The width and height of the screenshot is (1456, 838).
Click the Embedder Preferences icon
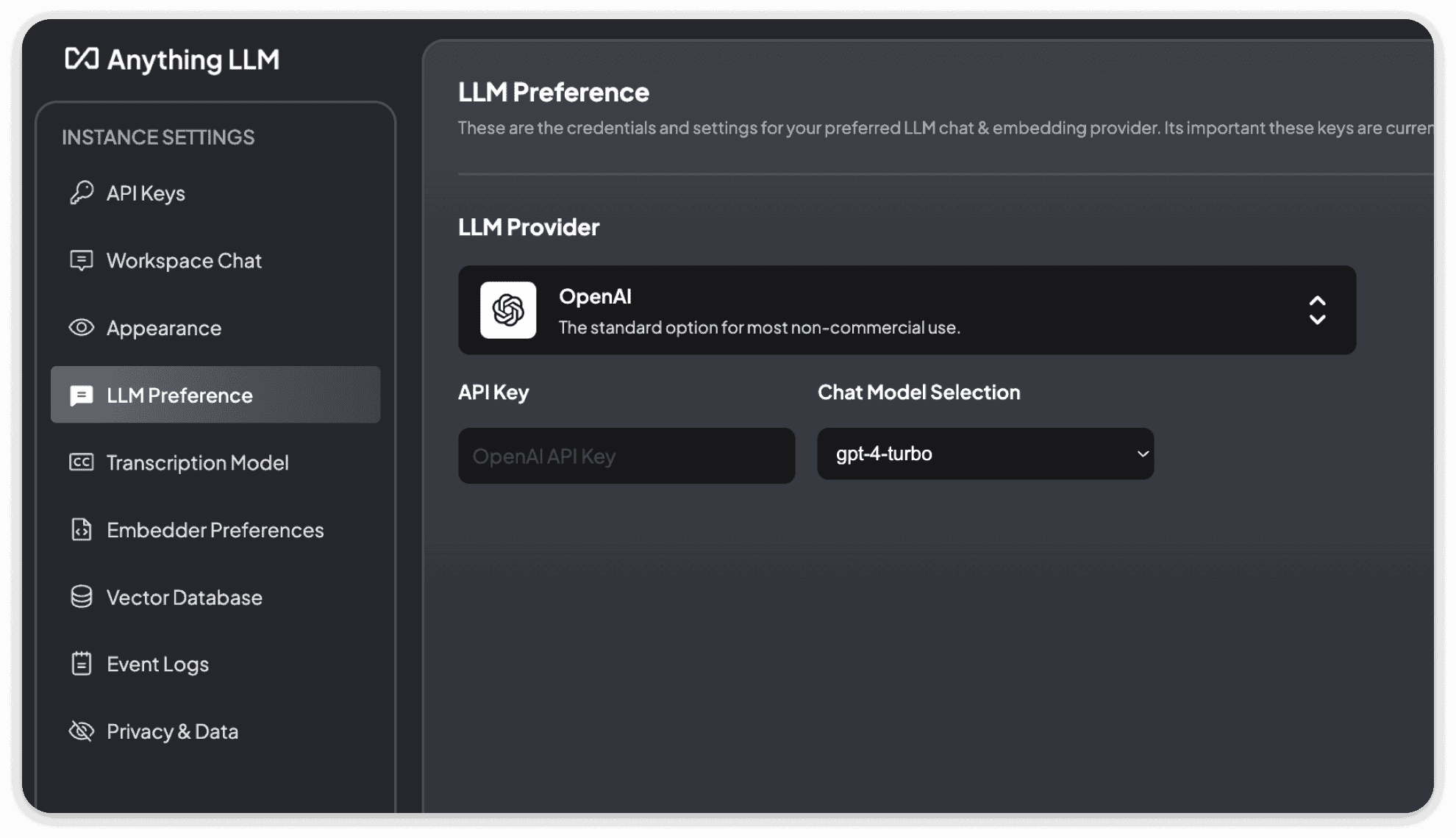click(82, 528)
